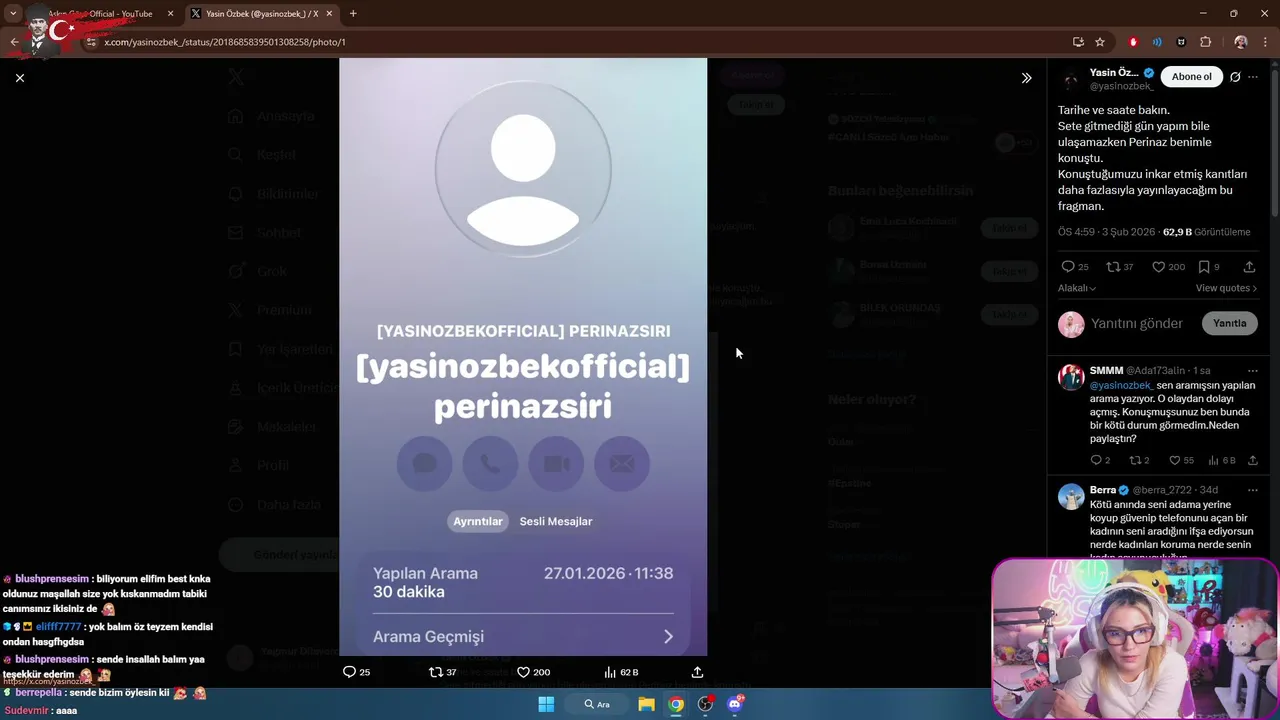Reply icon on SMMM's comment showing 2
This screenshot has width=1280, height=720.
pos(1096,460)
